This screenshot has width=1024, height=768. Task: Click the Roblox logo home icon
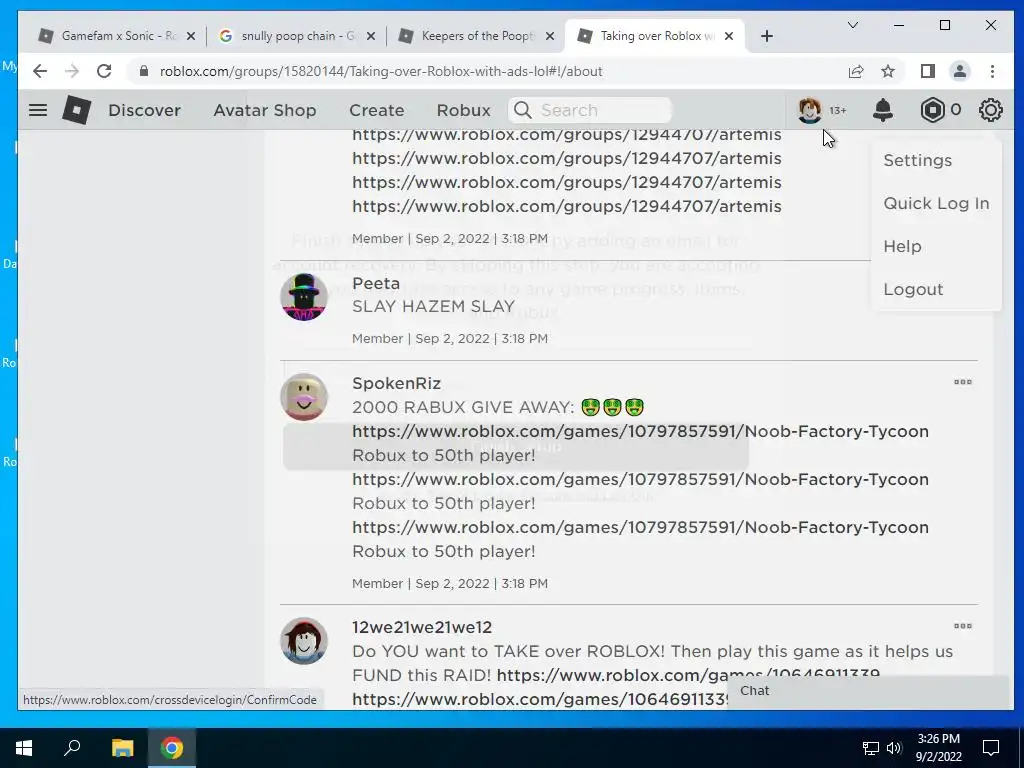point(76,110)
